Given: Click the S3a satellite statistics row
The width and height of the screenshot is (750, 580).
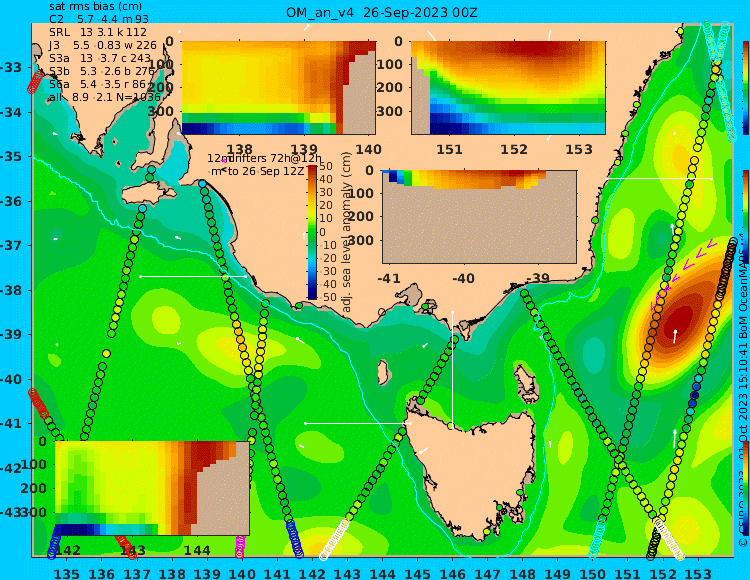Looking at the screenshot, I should pos(100,58).
